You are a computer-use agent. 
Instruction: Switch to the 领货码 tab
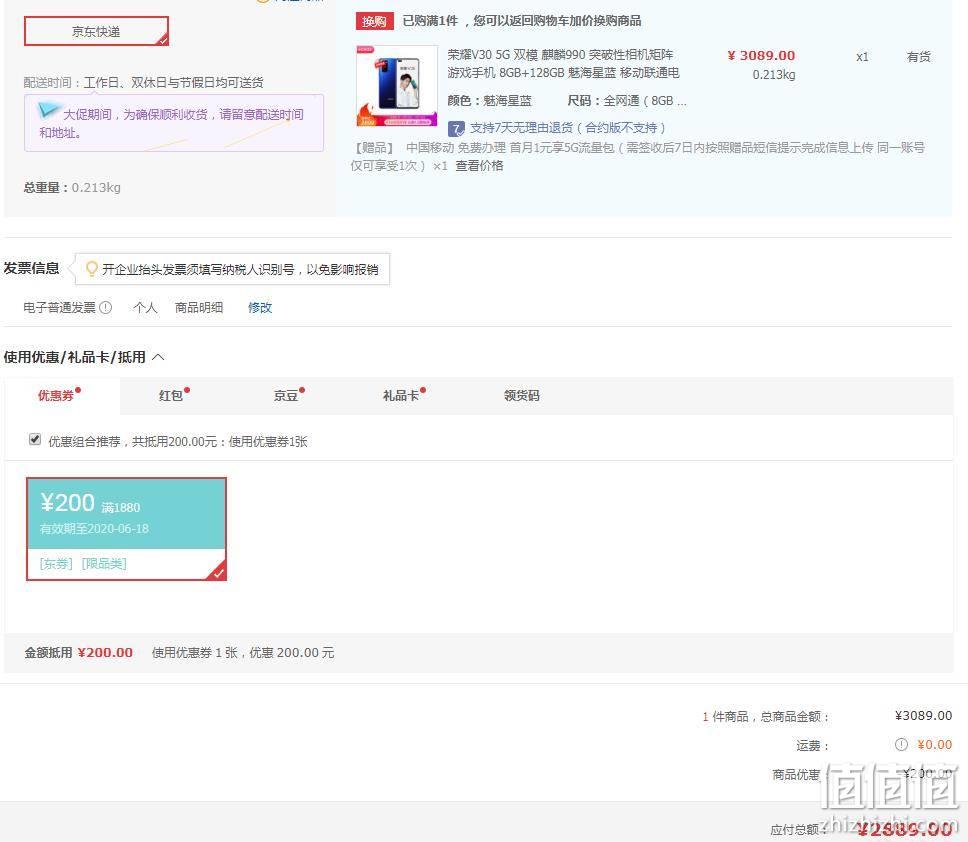tap(522, 396)
